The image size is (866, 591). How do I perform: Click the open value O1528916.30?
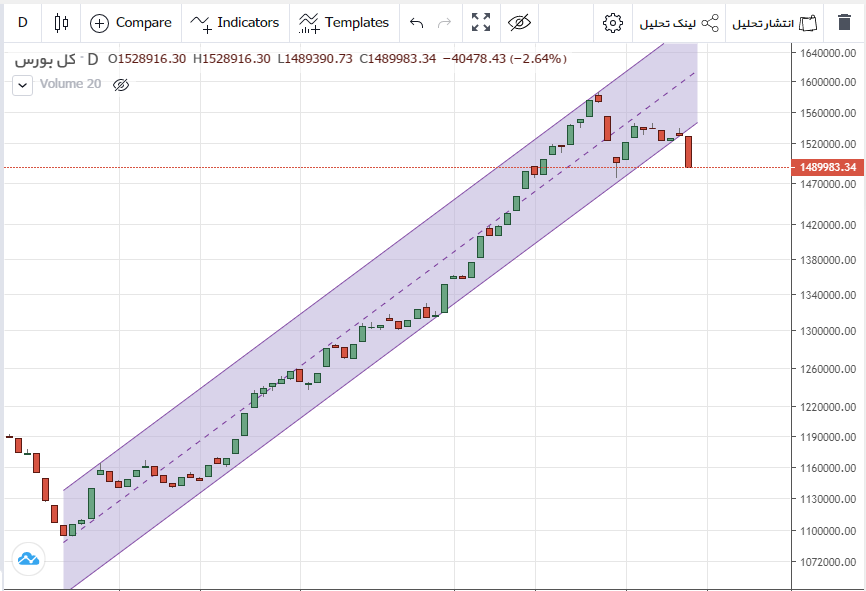147,59
